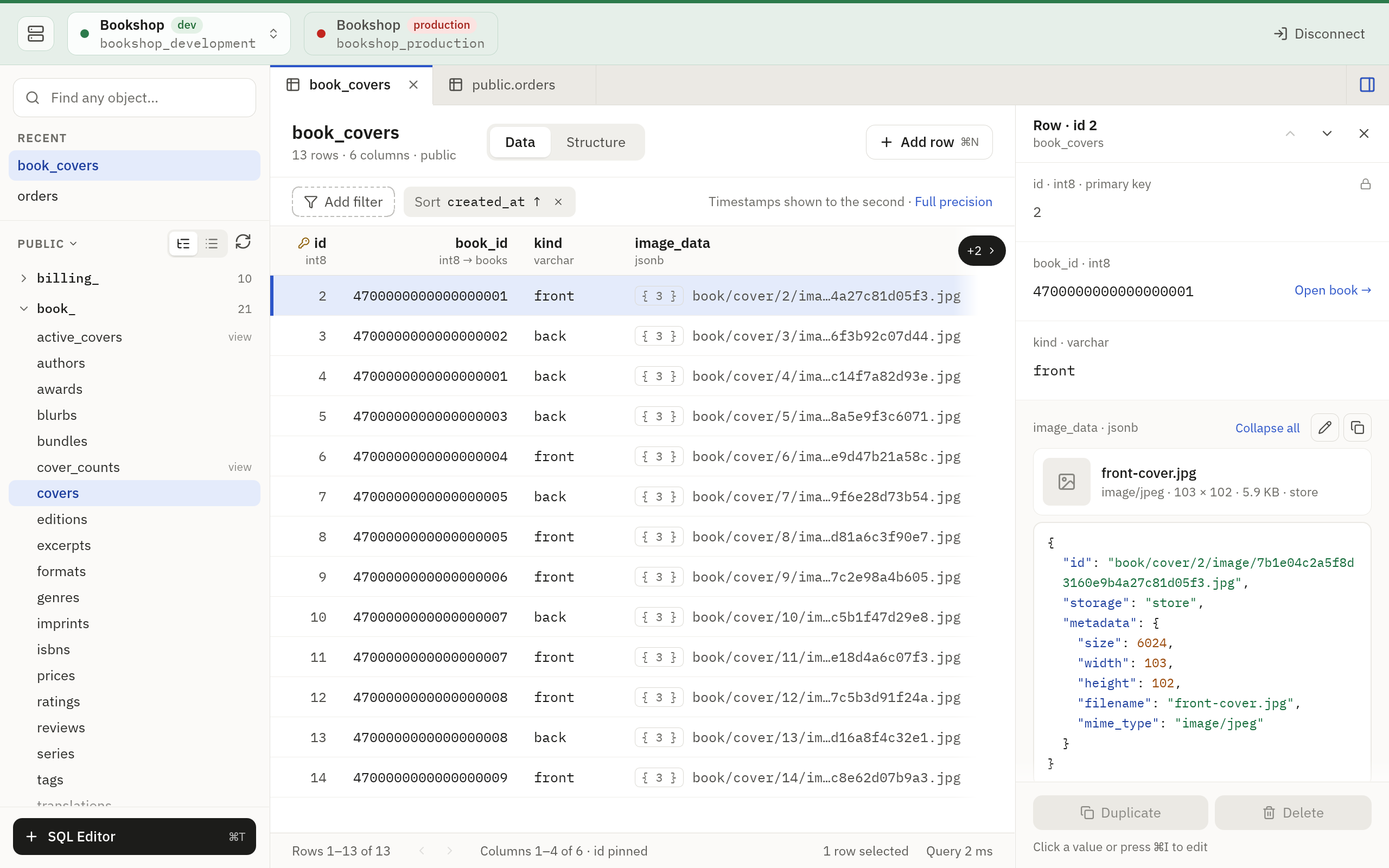1389x868 pixels.
Task: Click the front-cover.jpg image thumbnail
Action: pos(1066,482)
